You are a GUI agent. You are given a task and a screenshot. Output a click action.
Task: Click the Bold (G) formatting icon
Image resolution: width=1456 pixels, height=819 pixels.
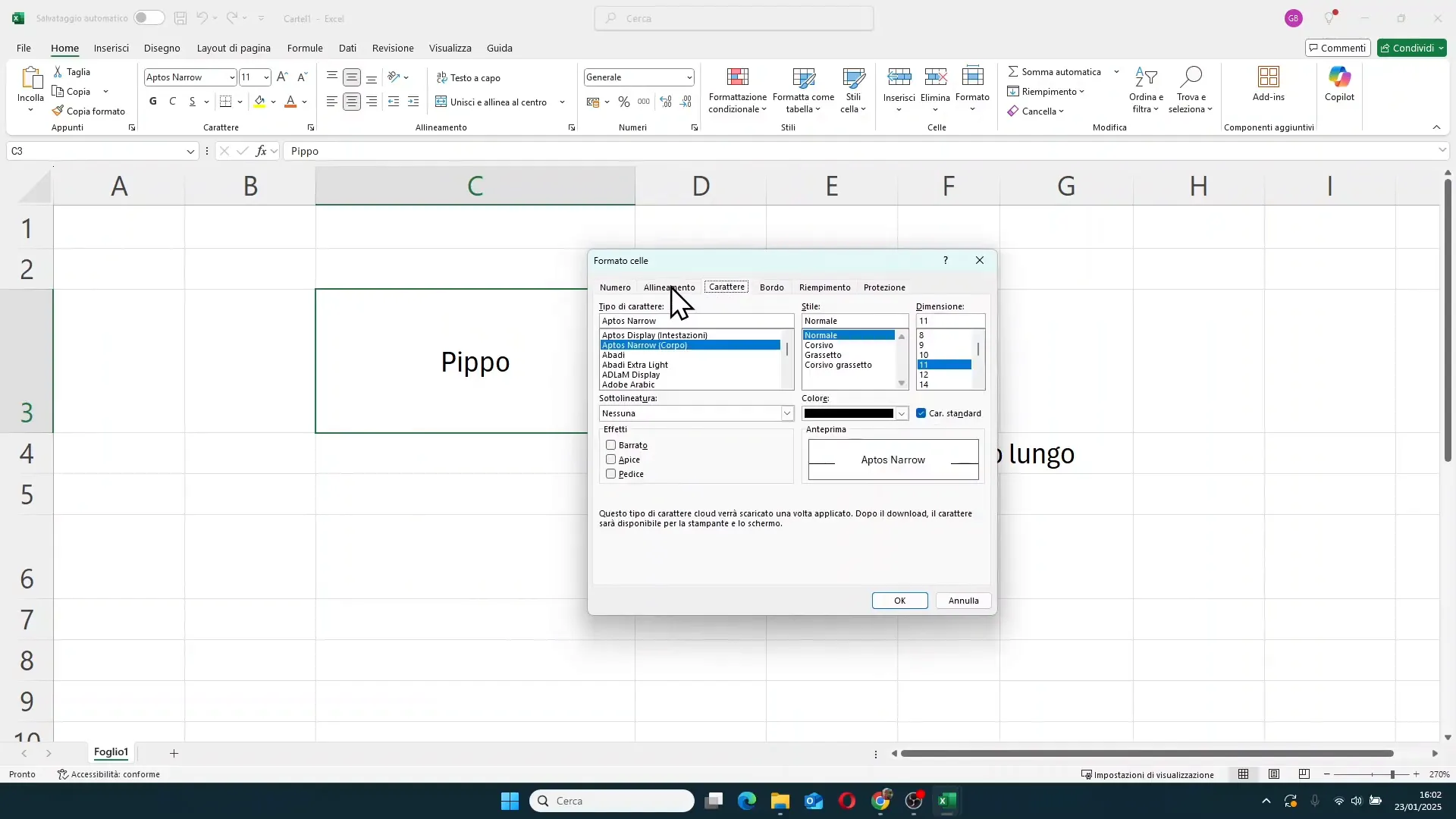coord(153,102)
